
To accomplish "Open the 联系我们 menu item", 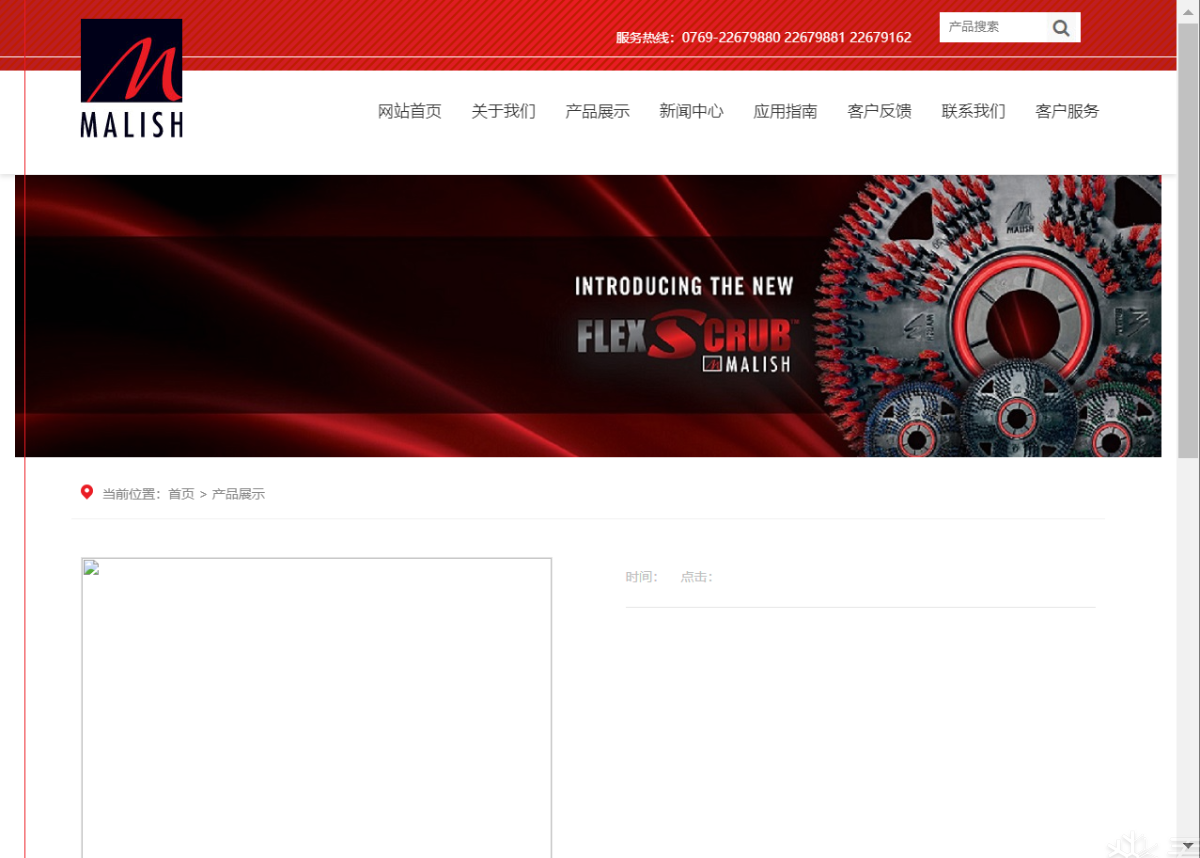I will 974,111.
